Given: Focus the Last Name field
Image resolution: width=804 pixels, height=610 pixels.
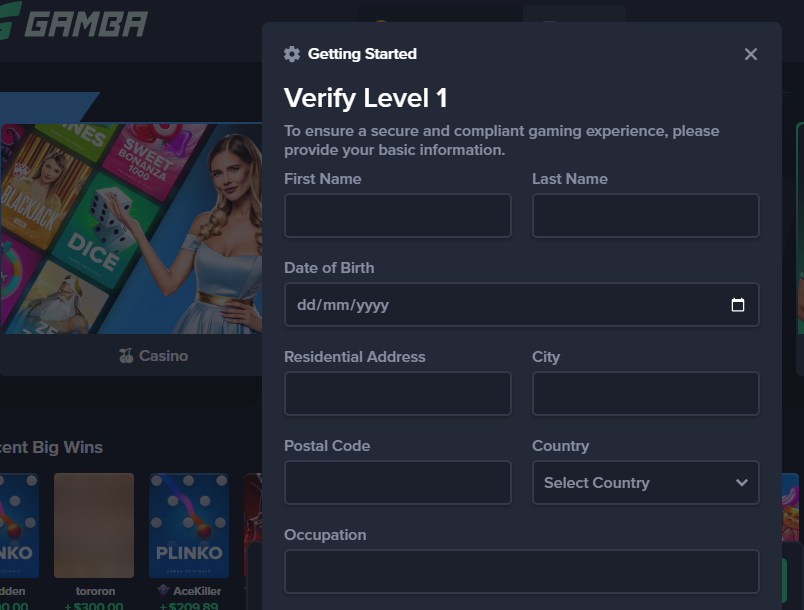Looking at the screenshot, I should [646, 215].
